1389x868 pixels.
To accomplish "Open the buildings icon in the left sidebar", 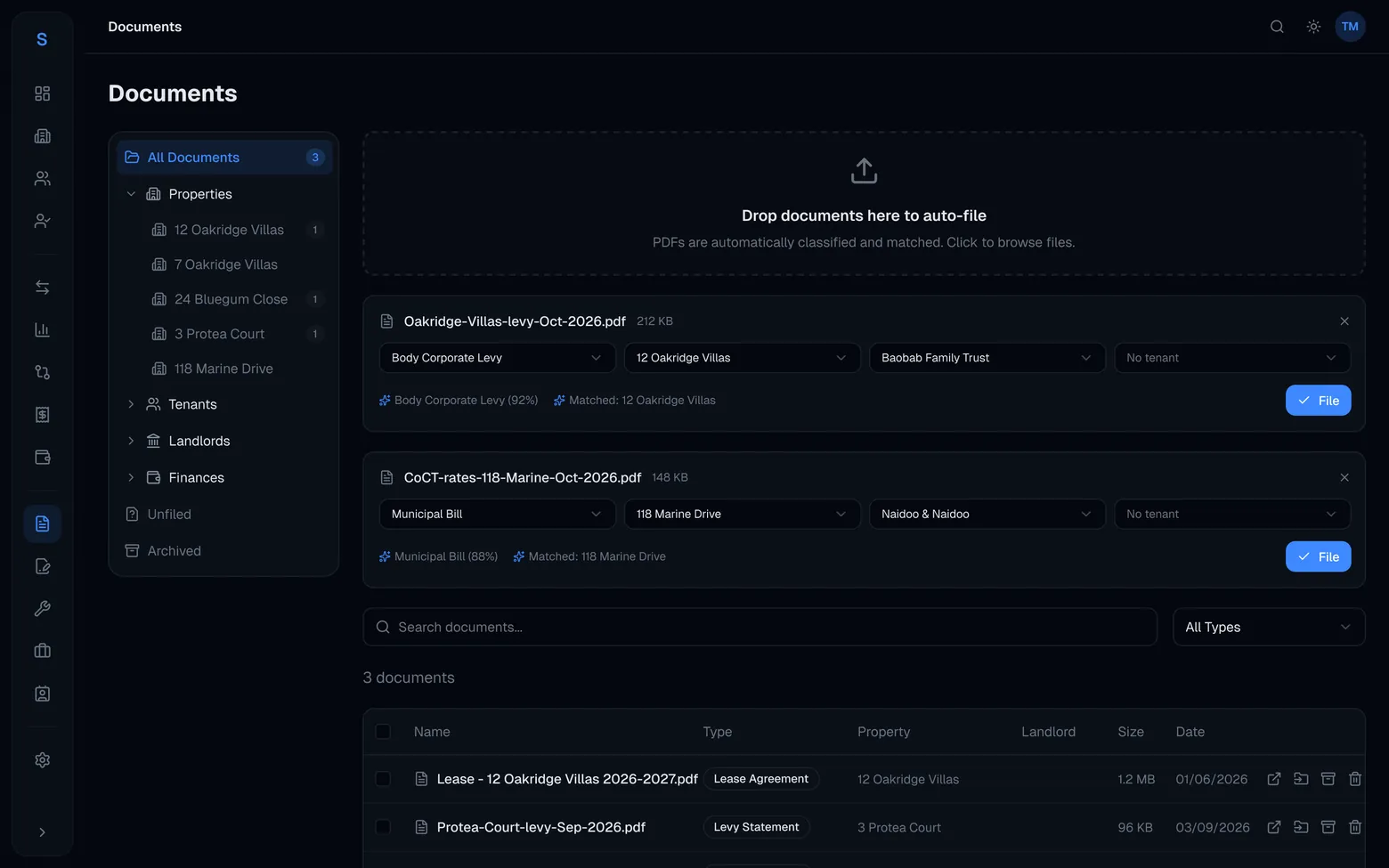I will click(42, 136).
